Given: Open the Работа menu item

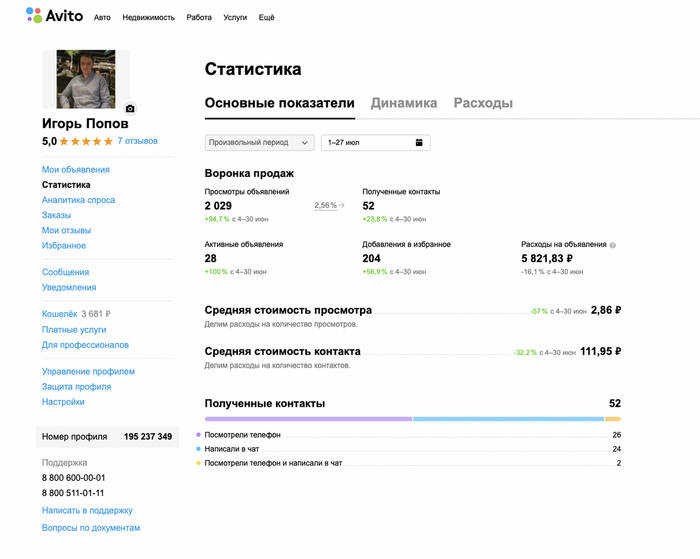Looking at the screenshot, I should point(199,17).
